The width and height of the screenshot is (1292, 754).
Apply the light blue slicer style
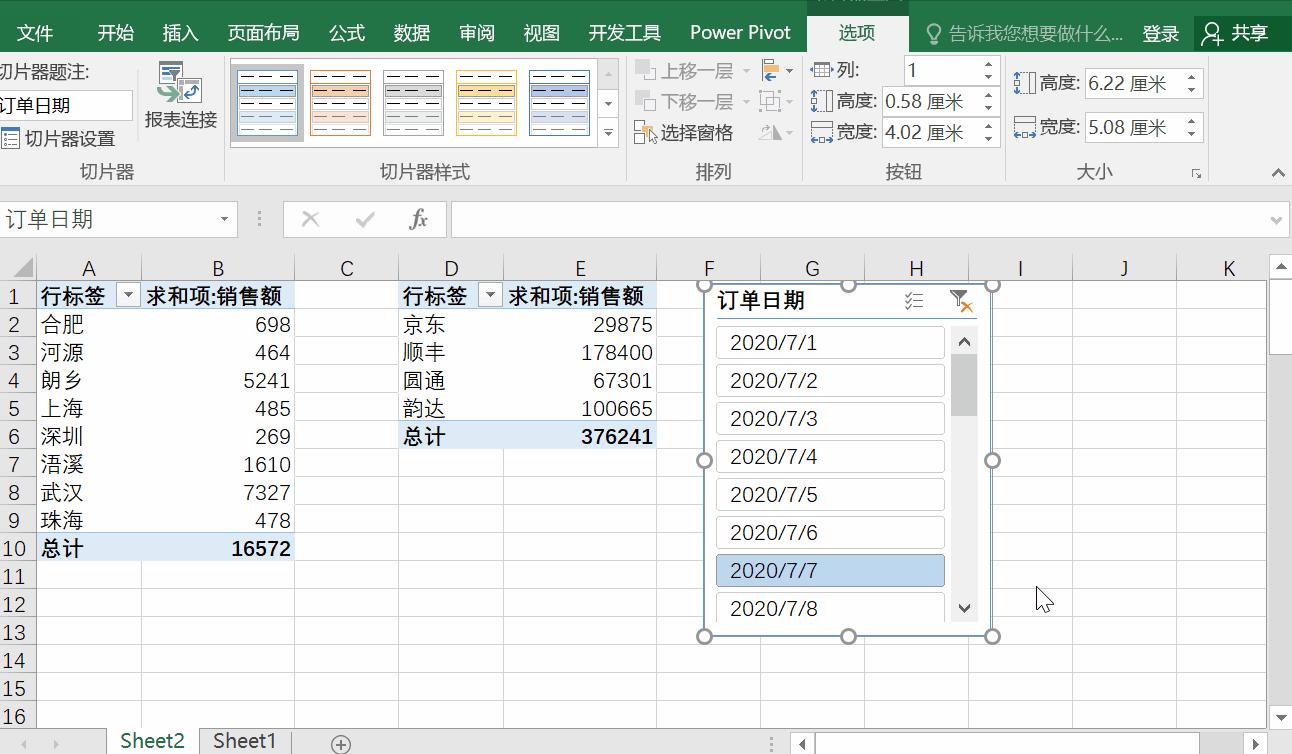(267, 103)
